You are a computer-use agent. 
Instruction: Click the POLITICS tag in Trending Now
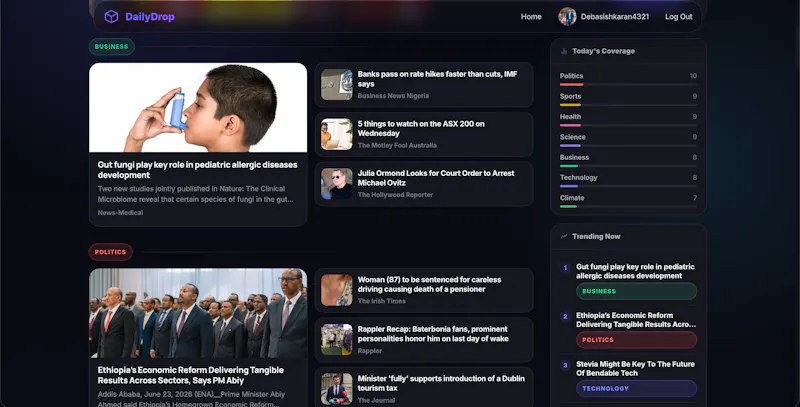(637, 340)
